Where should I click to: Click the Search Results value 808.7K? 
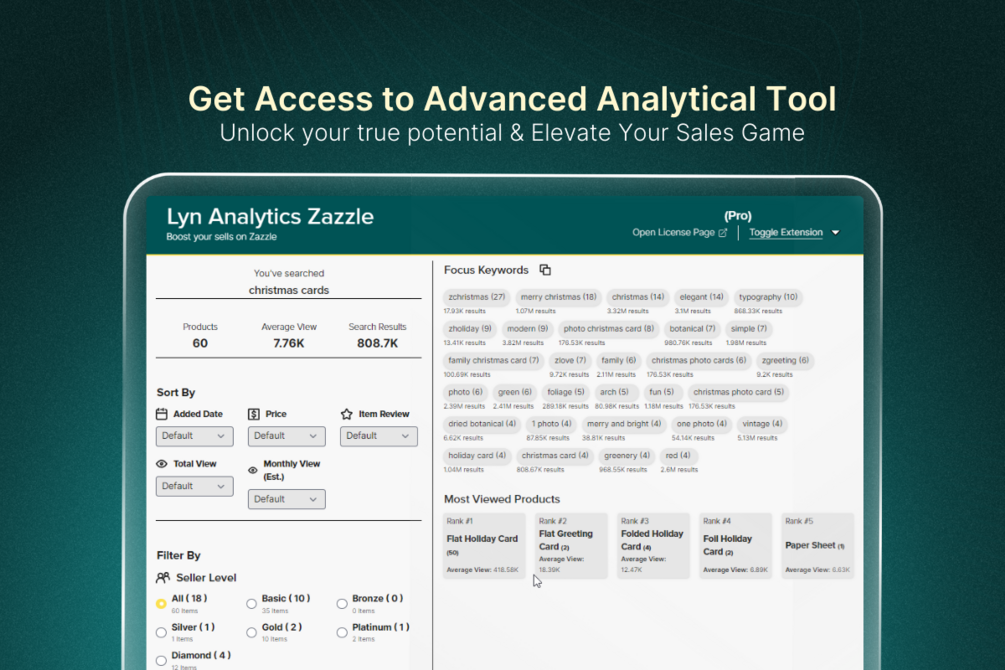click(378, 344)
